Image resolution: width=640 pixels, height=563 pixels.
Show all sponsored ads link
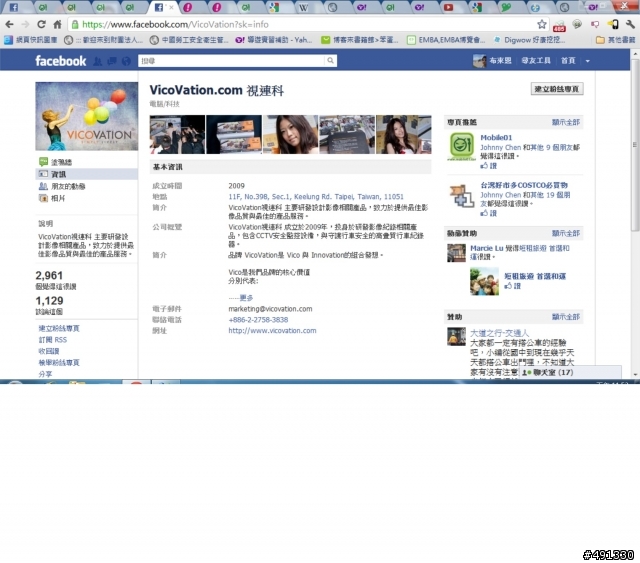coord(566,316)
